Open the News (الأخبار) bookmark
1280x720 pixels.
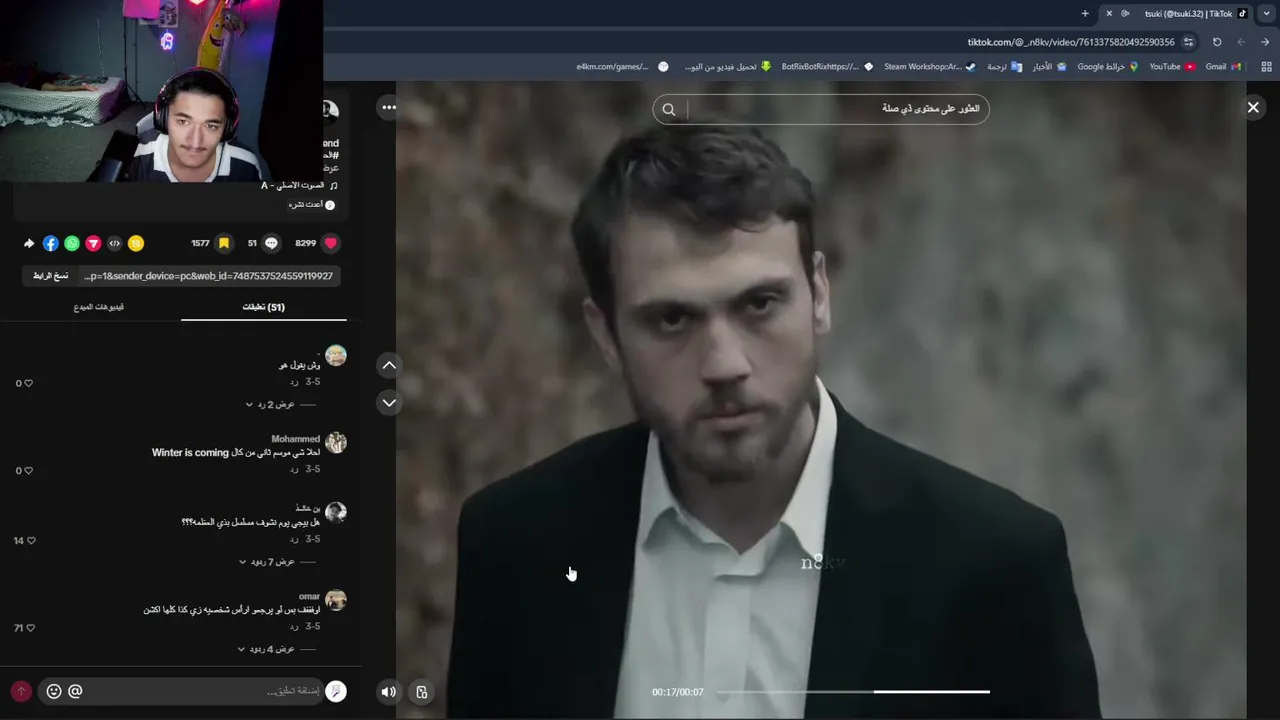pos(1049,67)
